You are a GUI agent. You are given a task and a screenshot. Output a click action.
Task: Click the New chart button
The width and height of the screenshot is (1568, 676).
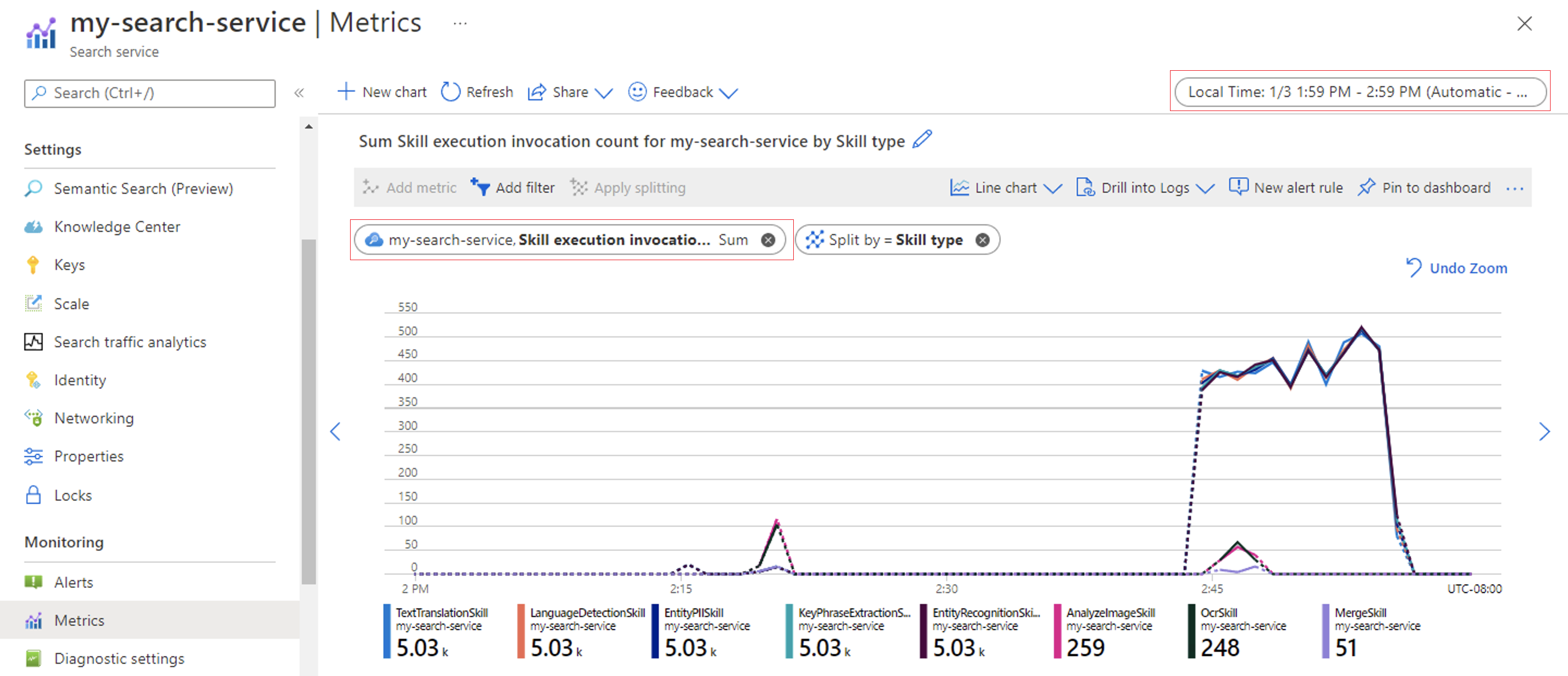383,91
